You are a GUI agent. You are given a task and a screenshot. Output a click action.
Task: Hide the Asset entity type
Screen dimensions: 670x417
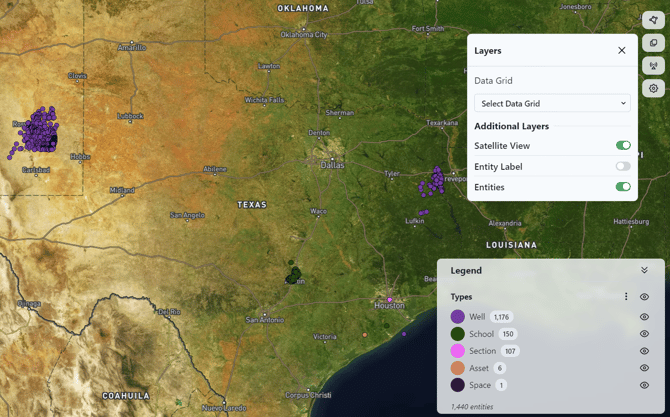tap(644, 368)
